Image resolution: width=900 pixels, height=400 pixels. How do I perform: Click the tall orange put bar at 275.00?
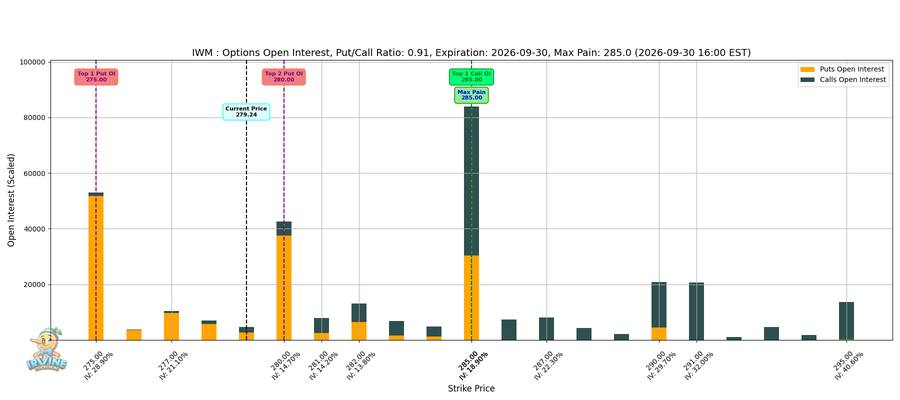[x=96, y=268]
